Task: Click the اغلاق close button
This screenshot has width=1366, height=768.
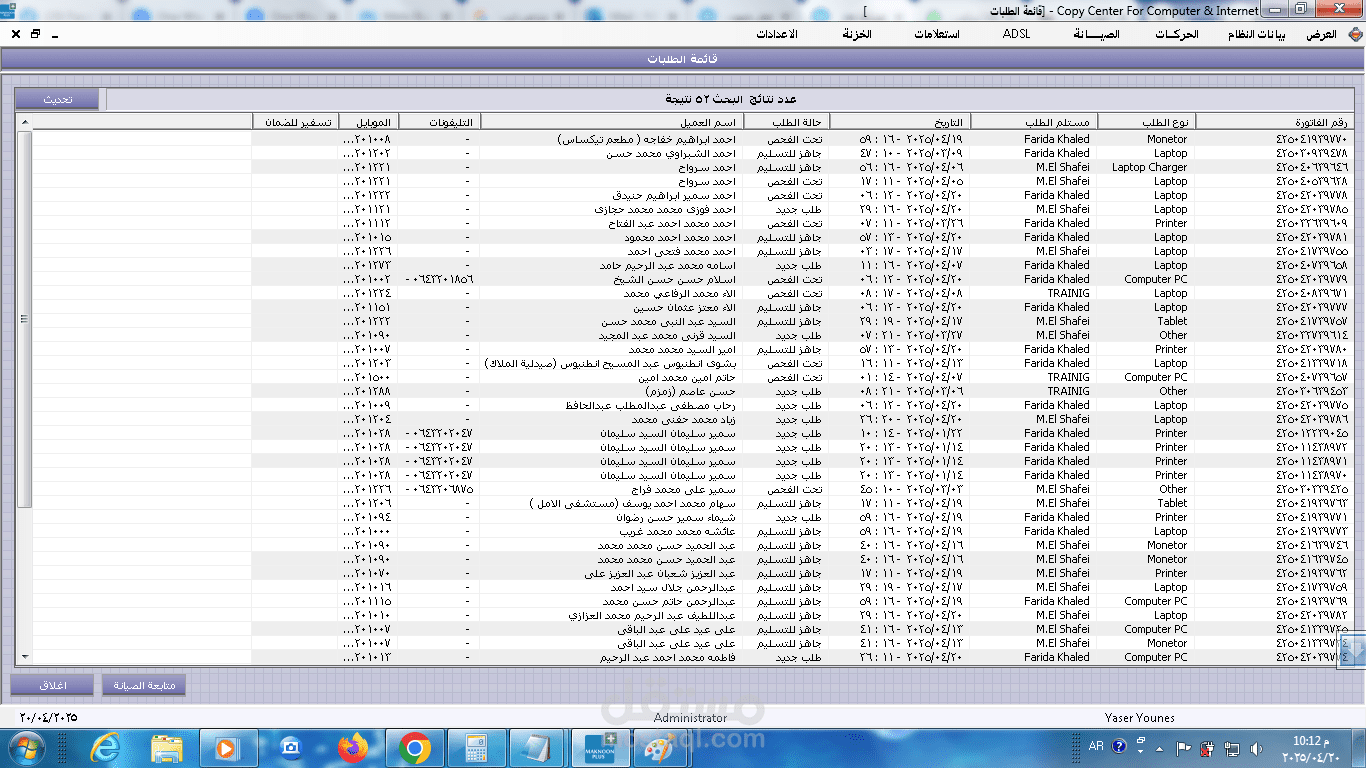Action: click(52, 685)
